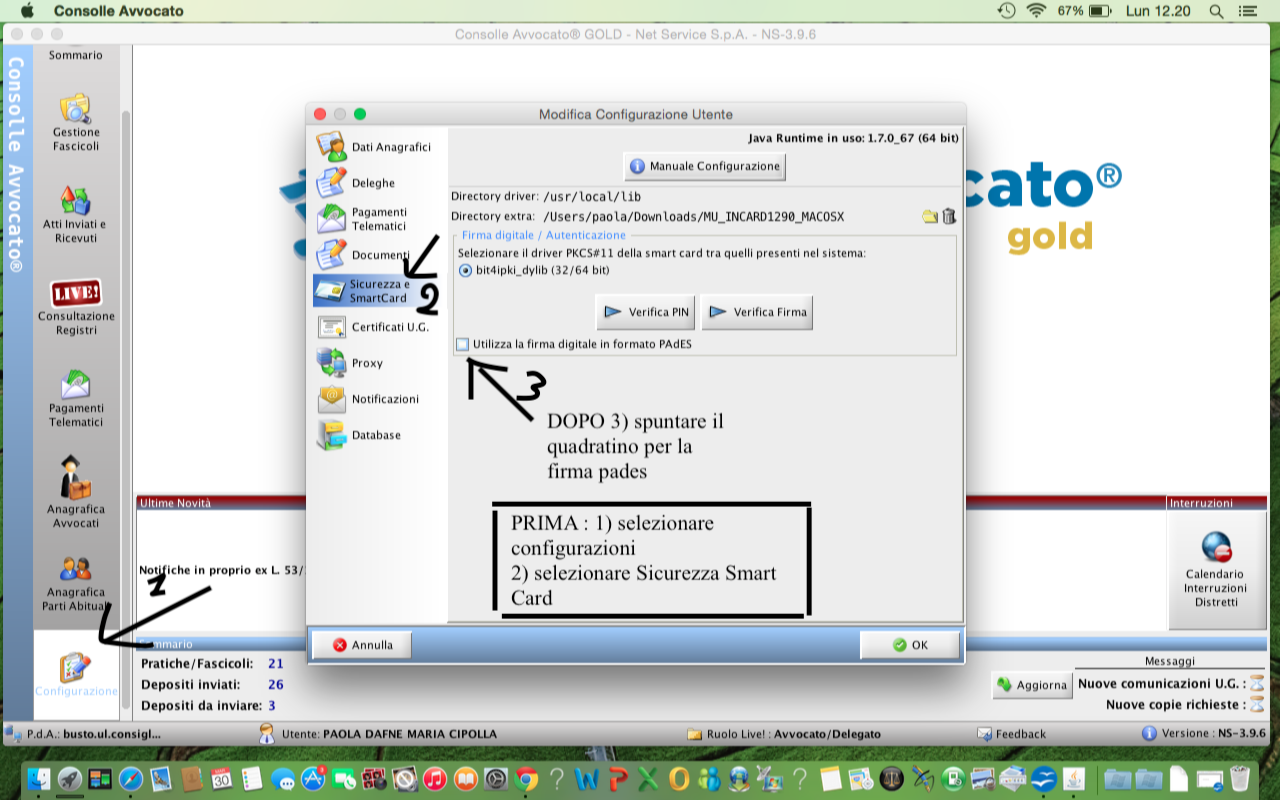Open the Notificazioni section
The width and height of the screenshot is (1280, 800).
(x=368, y=399)
